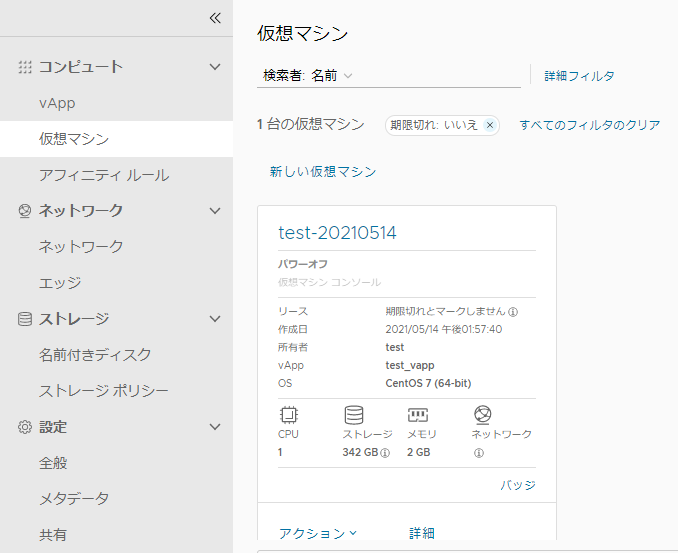This screenshot has height=553, width=678.
Task: Click the storage disk icon in VM card
Action: 354,415
